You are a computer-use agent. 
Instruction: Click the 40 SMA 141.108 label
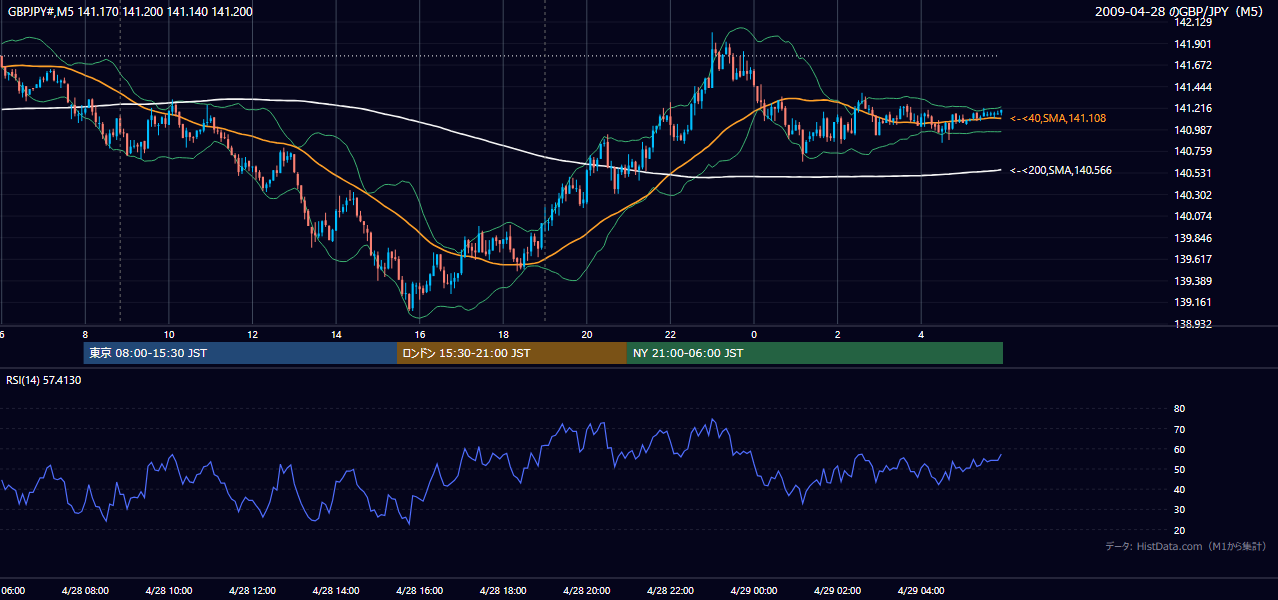pyautogui.click(x=1058, y=118)
